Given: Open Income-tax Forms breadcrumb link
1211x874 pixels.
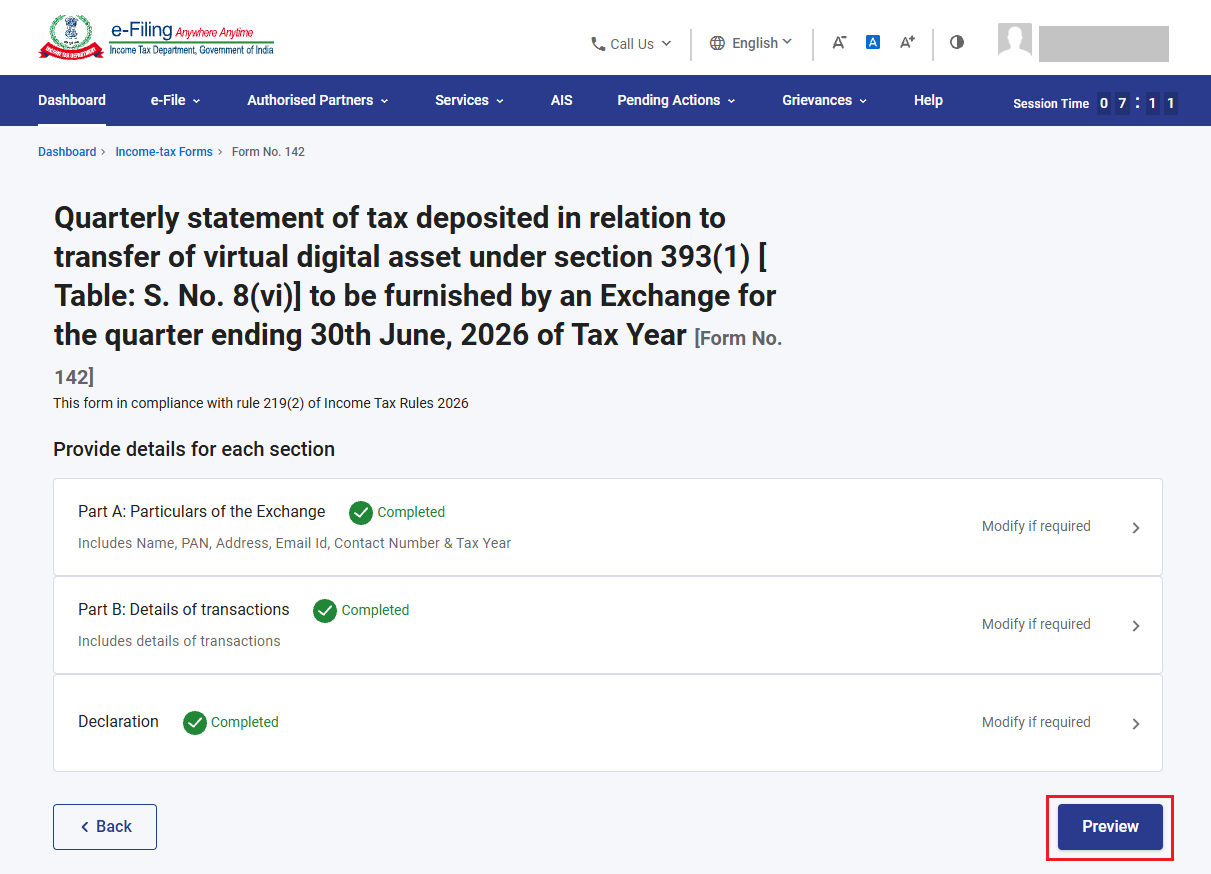Looking at the screenshot, I should [x=164, y=152].
